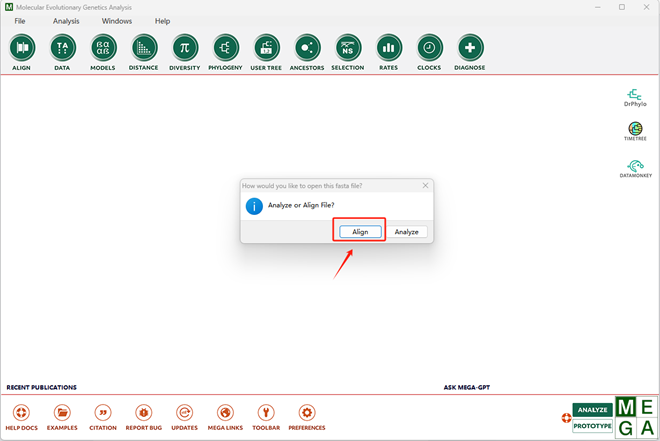Select the MODELS toolbar icon
The height and width of the screenshot is (441, 660).
click(103, 48)
